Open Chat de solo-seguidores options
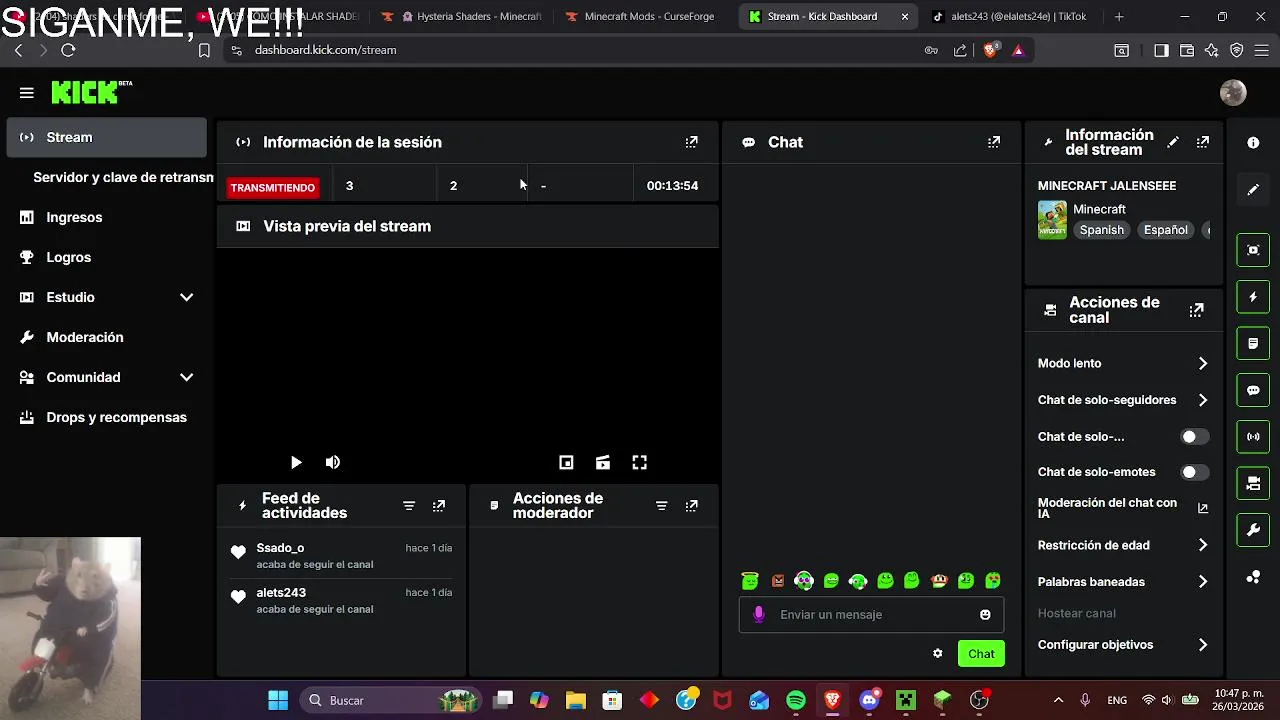The height and width of the screenshot is (720, 1280). coord(1123,400)
